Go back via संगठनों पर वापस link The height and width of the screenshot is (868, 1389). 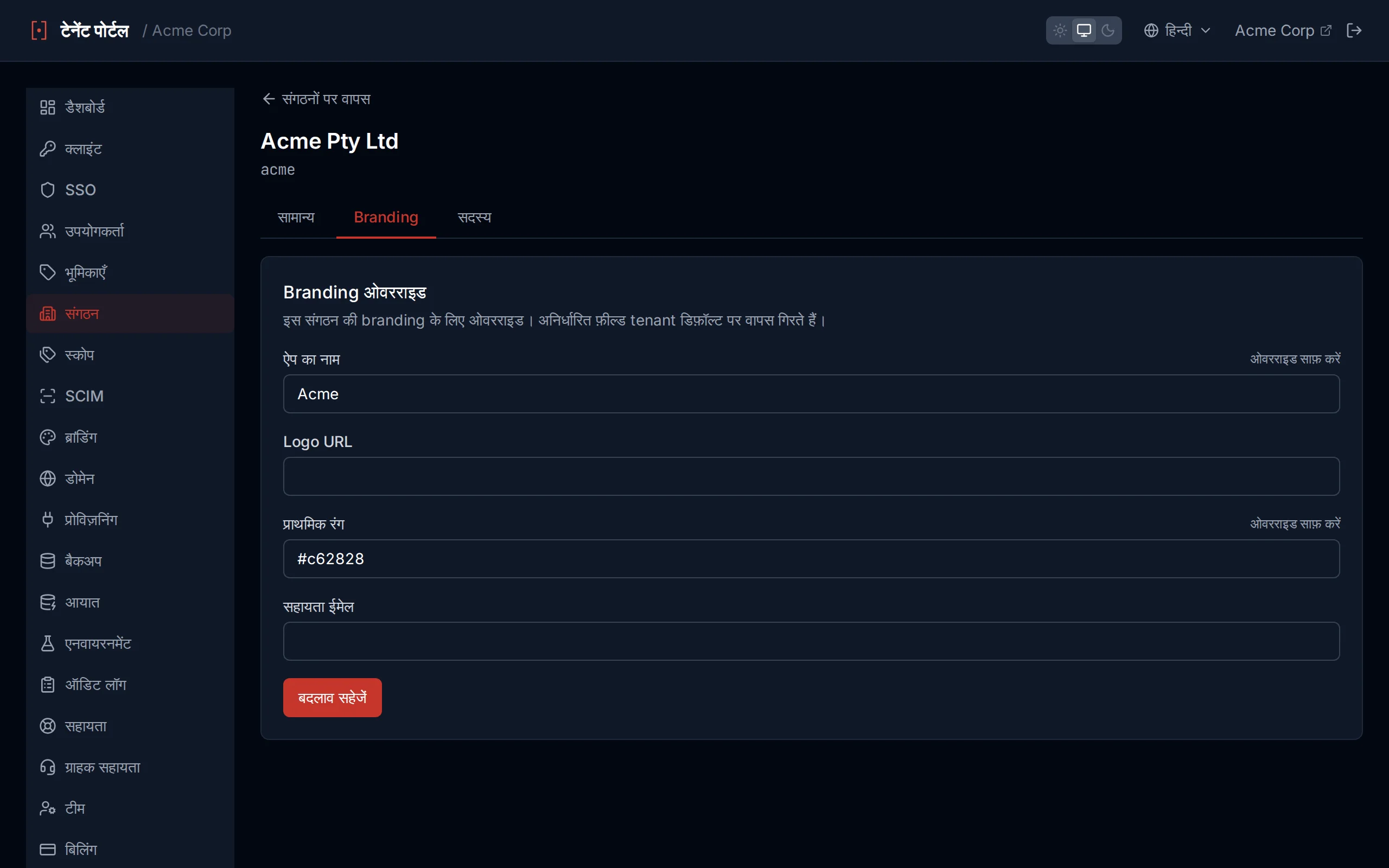[x=316, y=99]
